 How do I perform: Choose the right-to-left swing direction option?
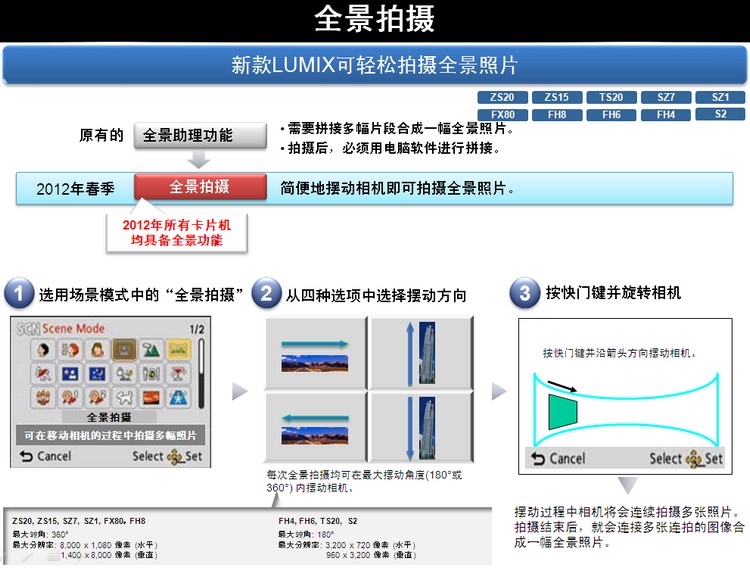316,427
